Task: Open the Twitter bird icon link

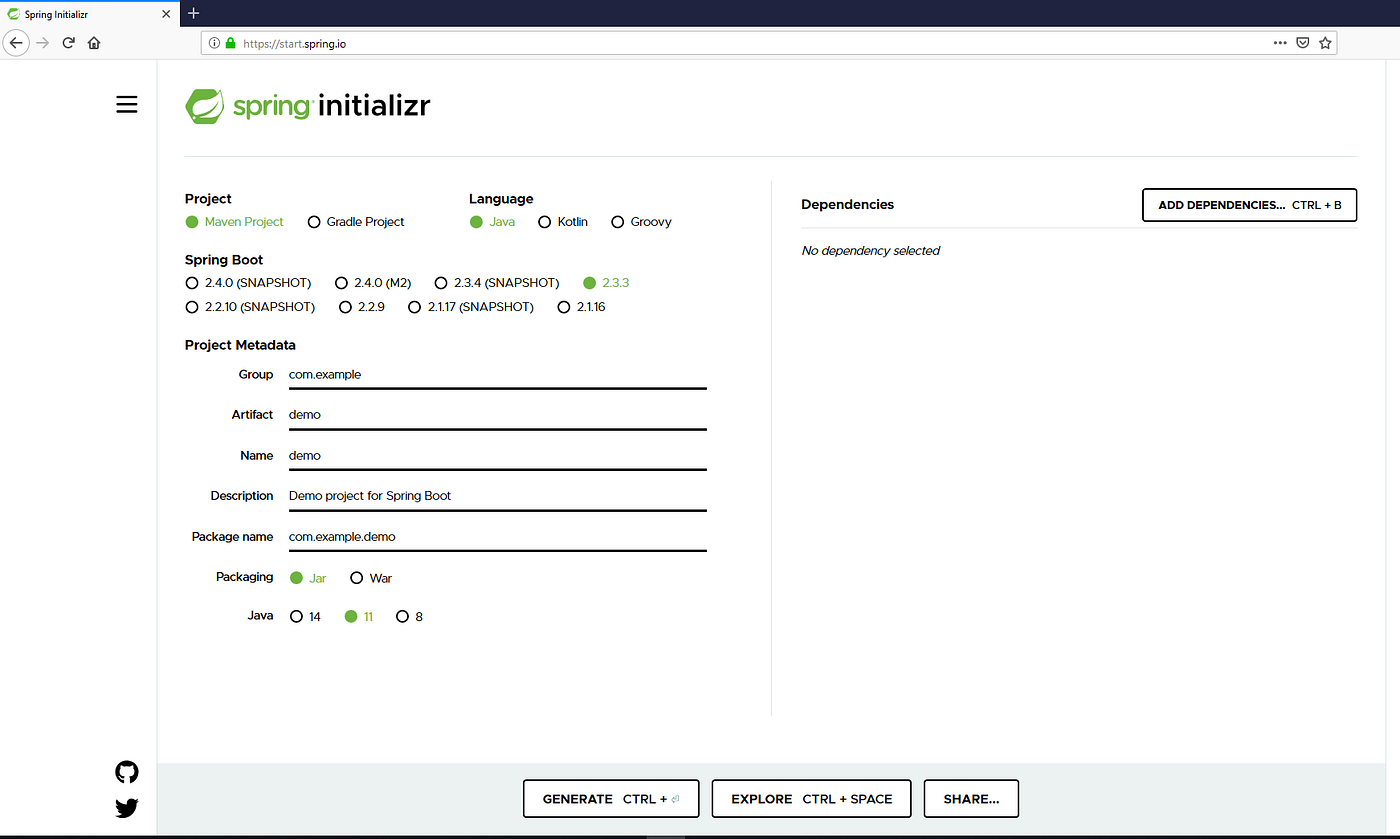Action: pos(127,808)
